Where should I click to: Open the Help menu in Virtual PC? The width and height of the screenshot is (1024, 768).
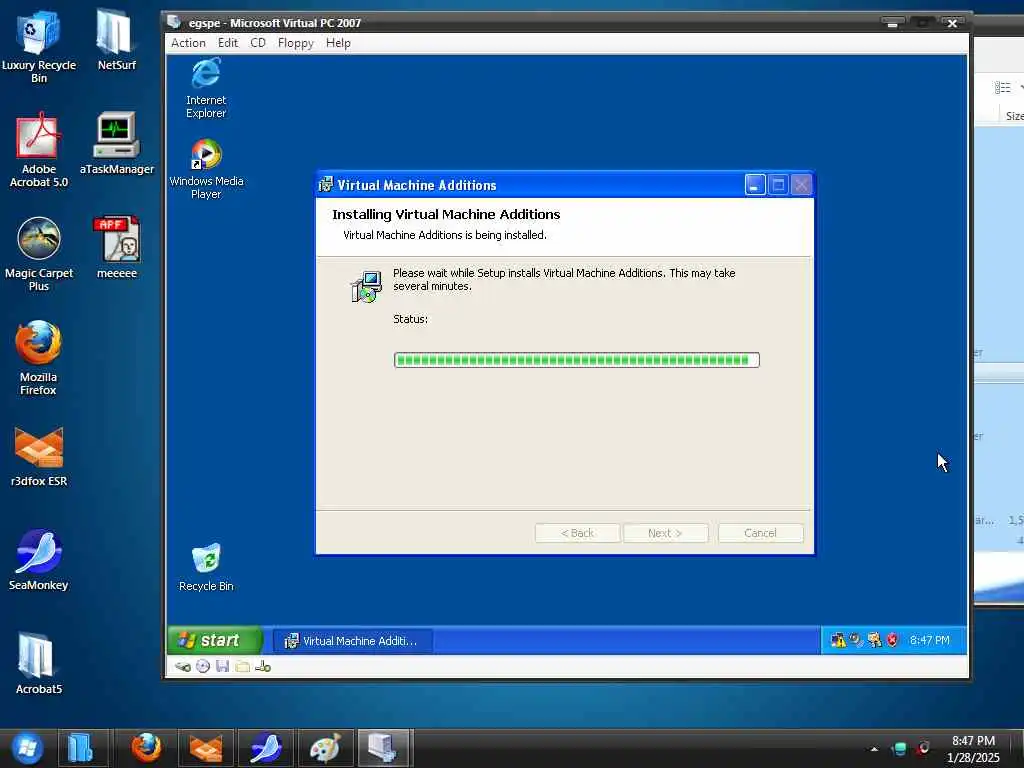[x=338, y=43]
